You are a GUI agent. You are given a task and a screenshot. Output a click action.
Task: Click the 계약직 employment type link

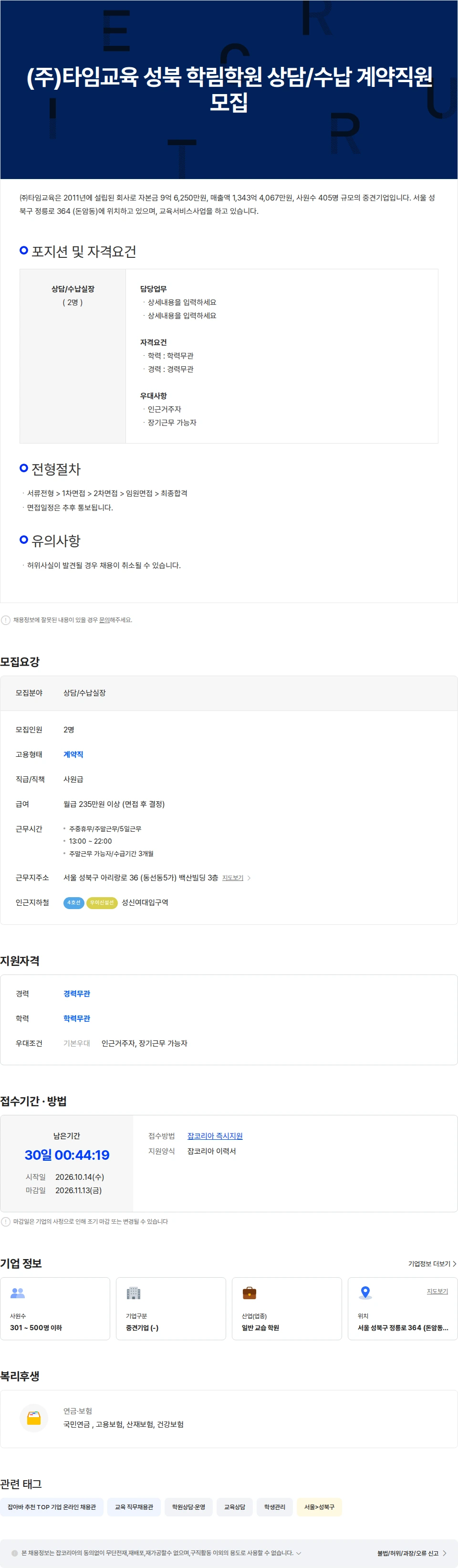click(x=73, y=754)
